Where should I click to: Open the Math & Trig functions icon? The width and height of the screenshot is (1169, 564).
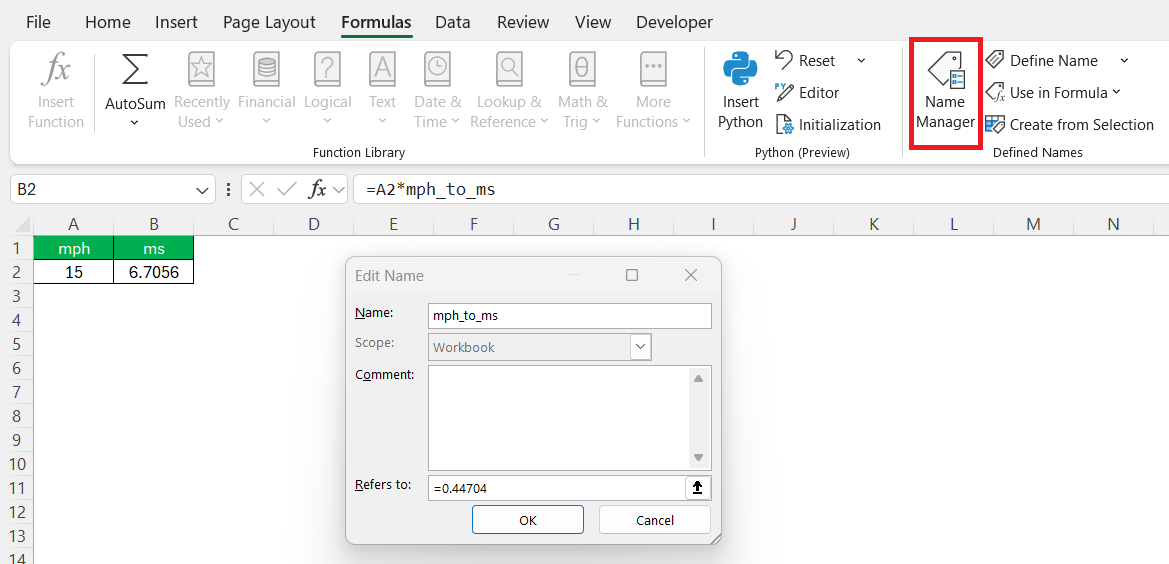tap(582, 70)
